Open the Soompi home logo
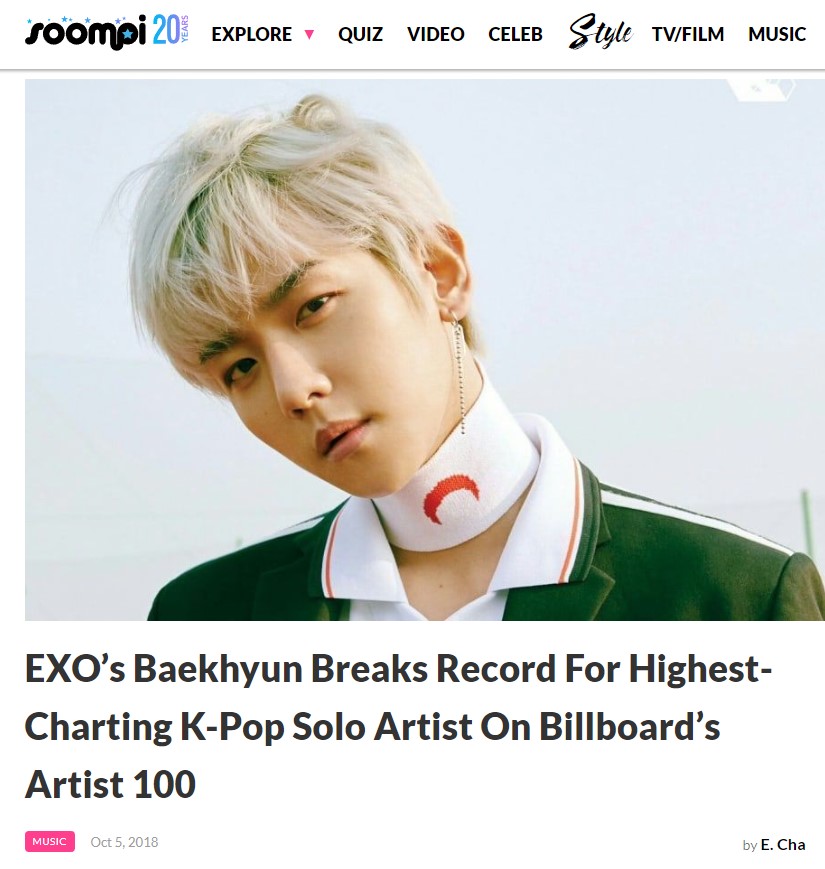The height and width of the screenshot is (869, 825). click(86, 32)
